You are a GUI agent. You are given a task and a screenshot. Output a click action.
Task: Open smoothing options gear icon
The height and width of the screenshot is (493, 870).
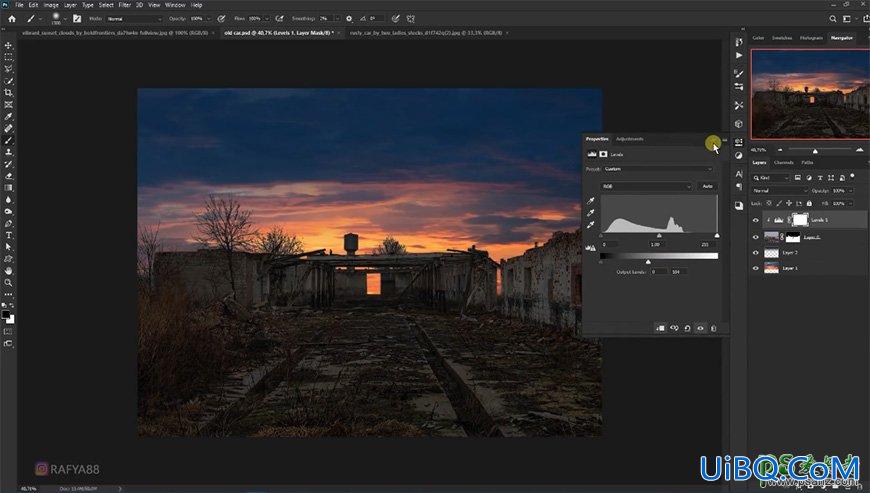pos(349,18)
